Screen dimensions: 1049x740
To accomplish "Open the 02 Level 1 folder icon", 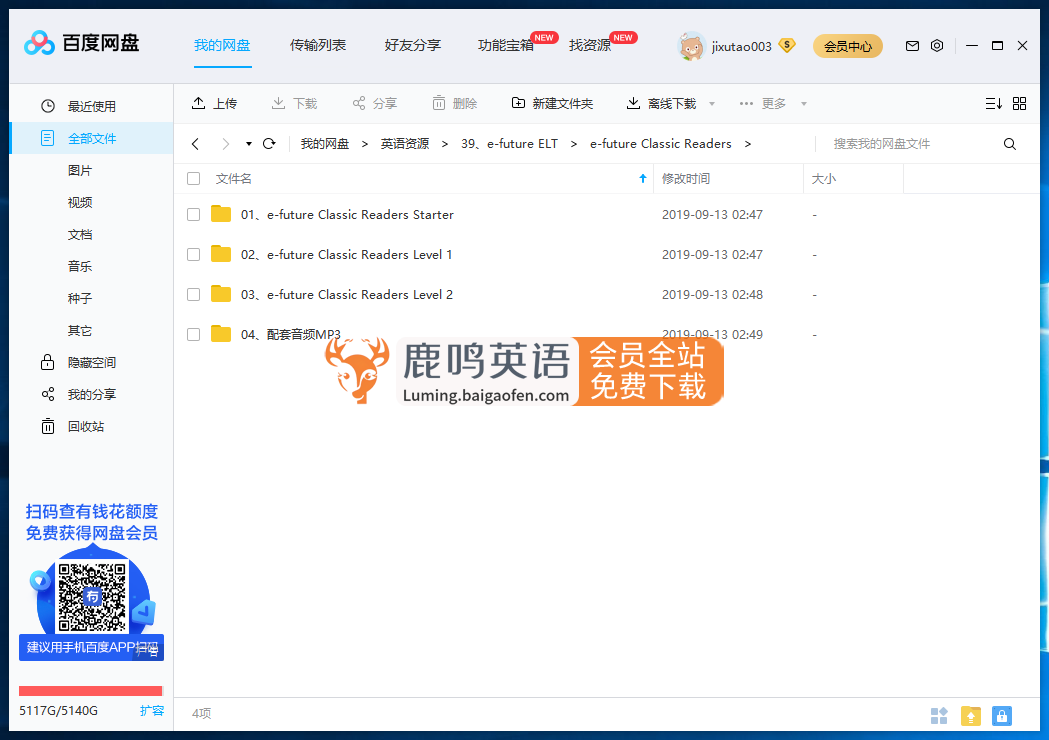I will point(221,254).
